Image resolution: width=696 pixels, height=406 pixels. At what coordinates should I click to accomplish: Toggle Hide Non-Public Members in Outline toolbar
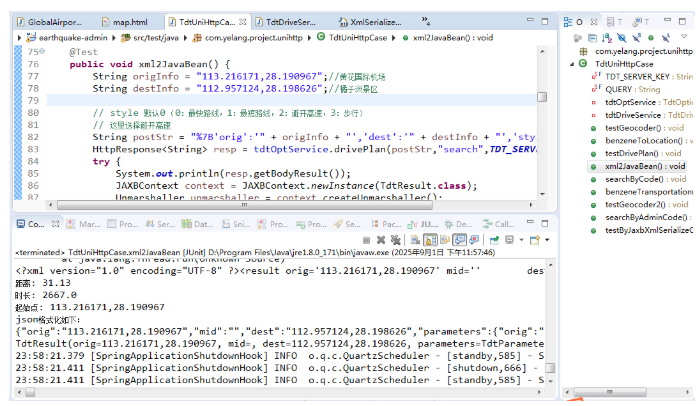point(651,38)
